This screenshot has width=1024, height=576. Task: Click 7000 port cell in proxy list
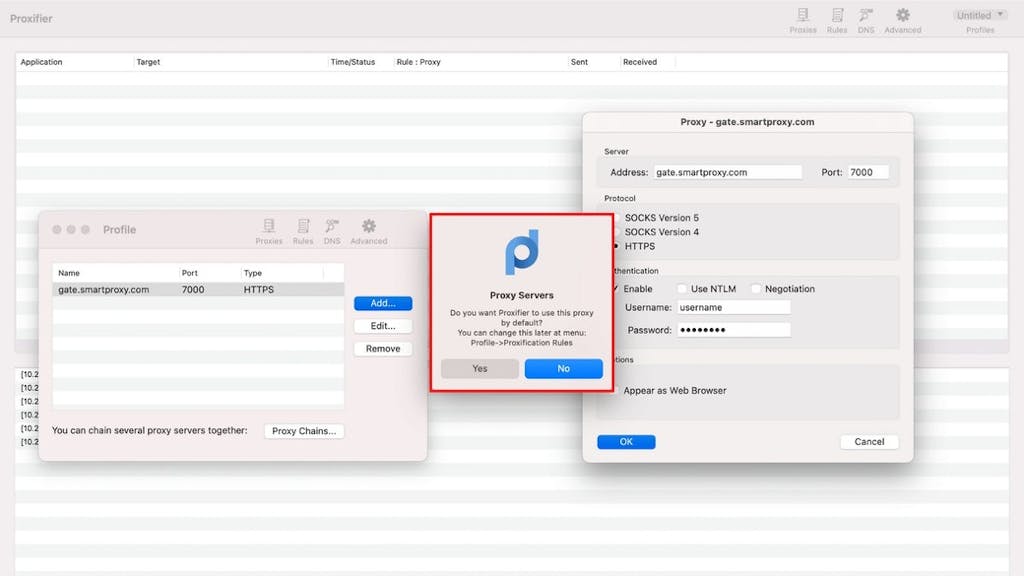(193, 289)
